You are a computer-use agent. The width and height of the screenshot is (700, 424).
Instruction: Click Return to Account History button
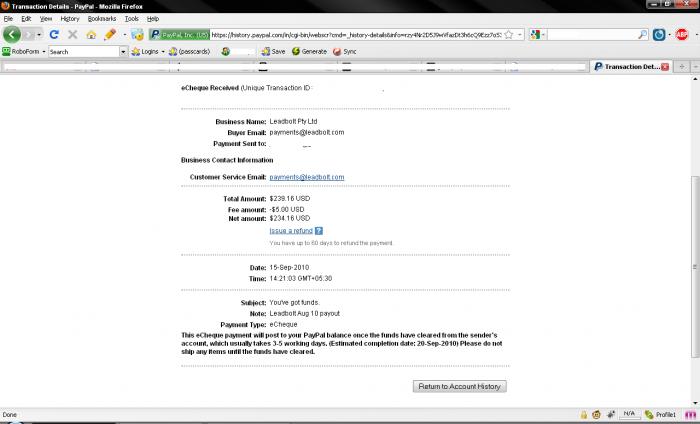tap(459, 387)
